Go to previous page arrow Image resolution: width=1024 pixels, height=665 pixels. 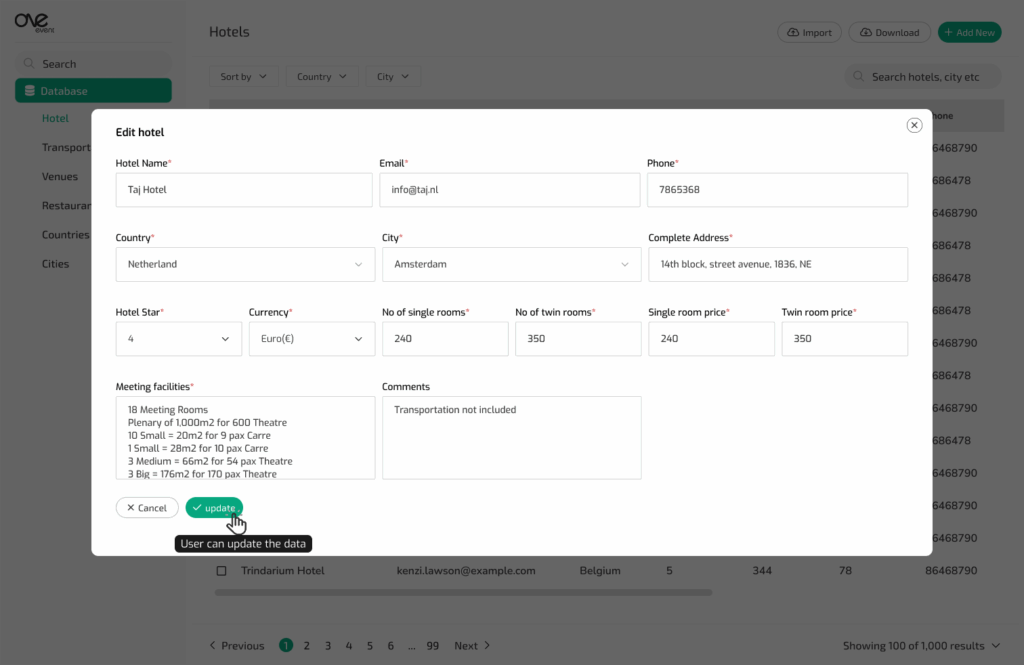[x=213, y=646]
